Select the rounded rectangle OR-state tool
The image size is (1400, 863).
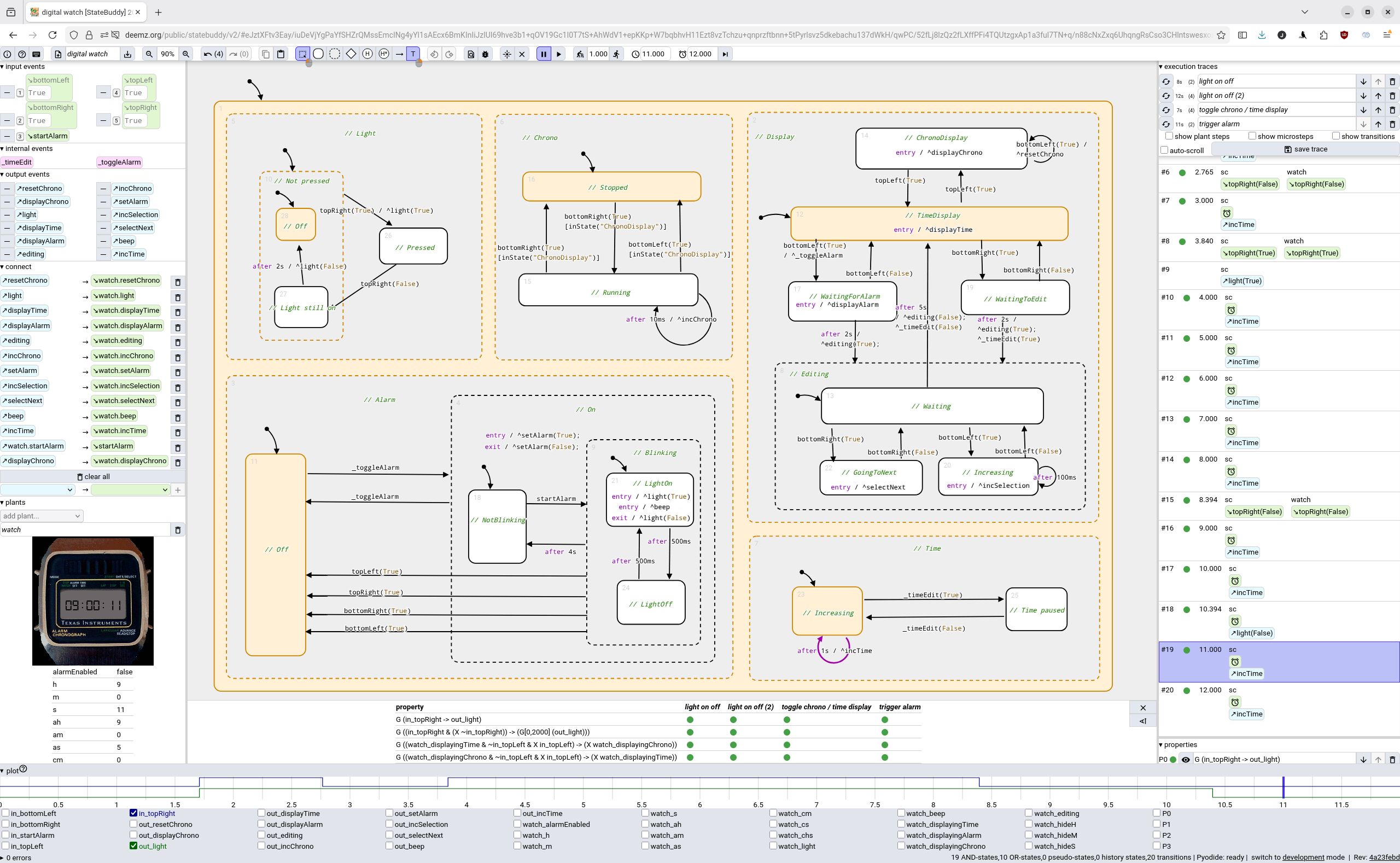318,54
